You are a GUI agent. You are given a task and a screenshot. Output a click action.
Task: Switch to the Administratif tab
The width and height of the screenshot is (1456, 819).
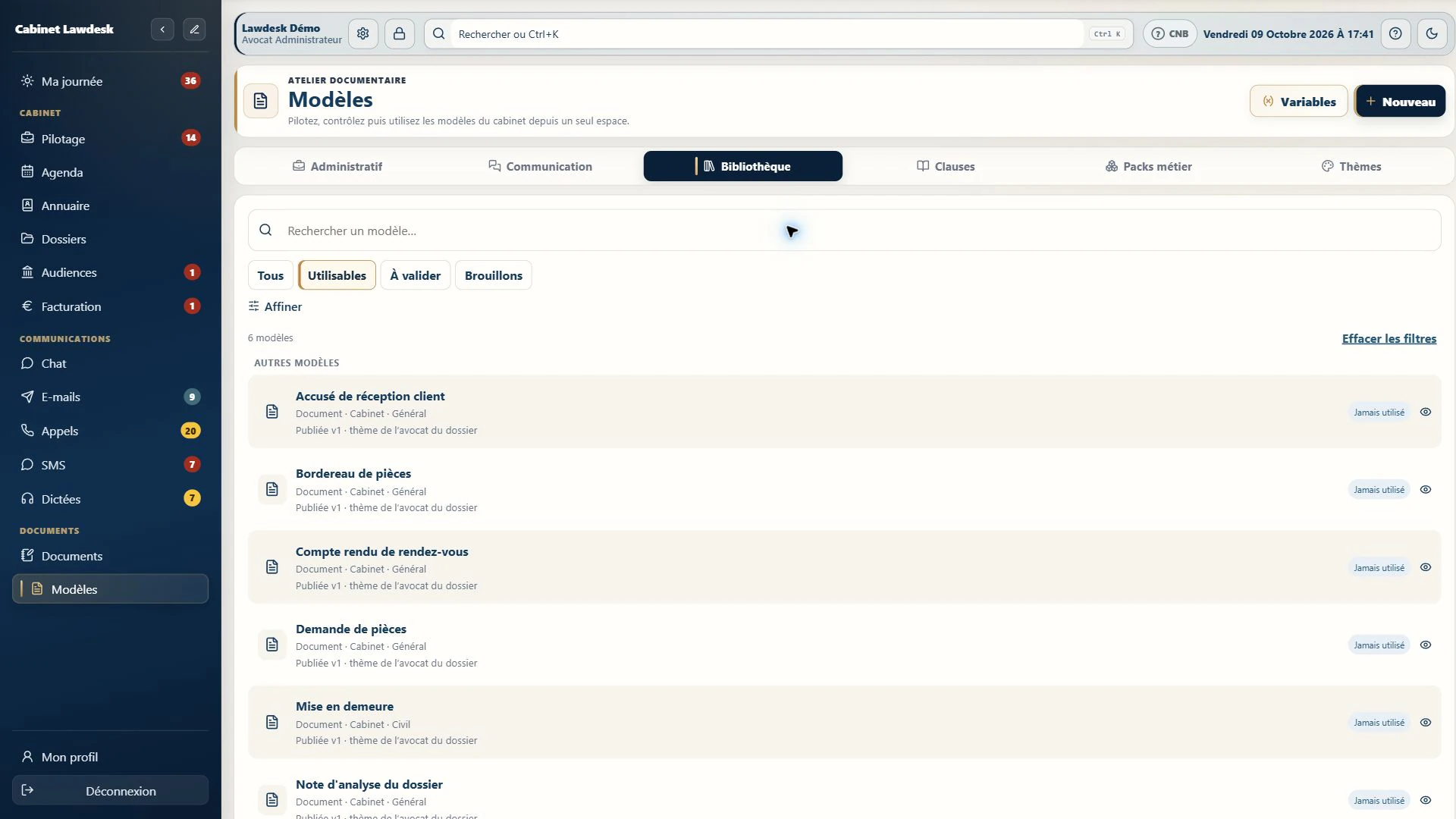[x=337, y=166]
